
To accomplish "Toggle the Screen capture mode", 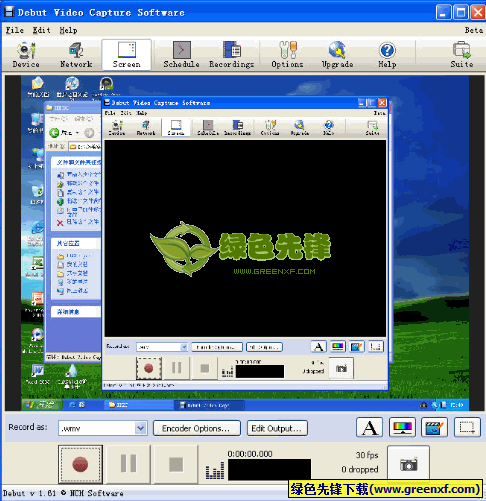I will tap(127, 55).
